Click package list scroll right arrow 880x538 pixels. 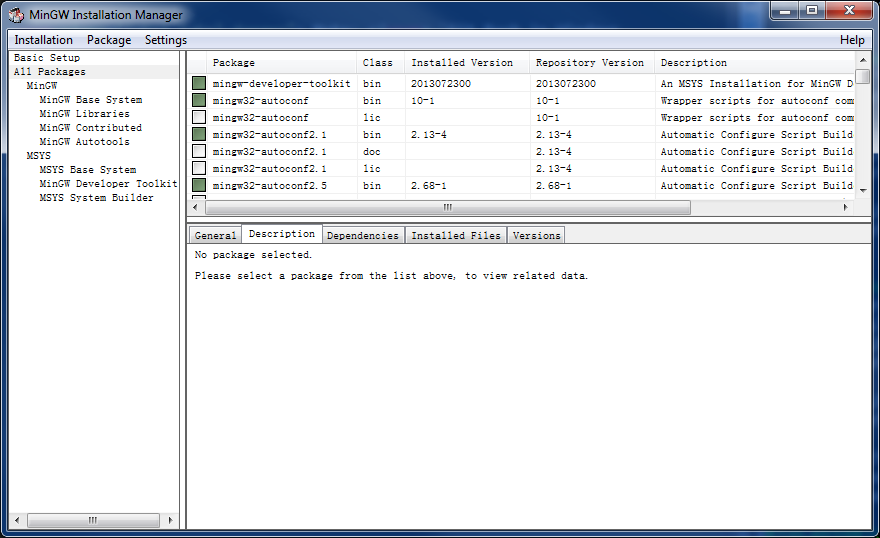pos(845,208)
